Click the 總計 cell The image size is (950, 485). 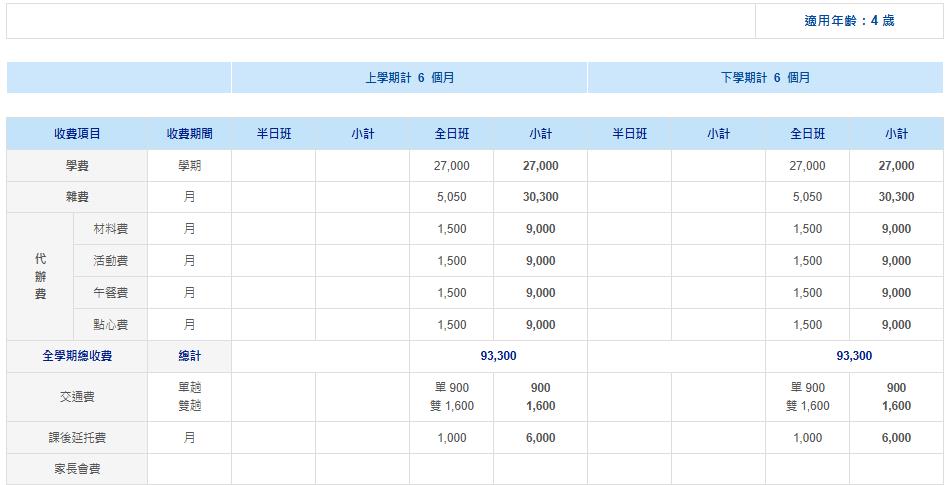pyautogui.click(x=189, y=357)
